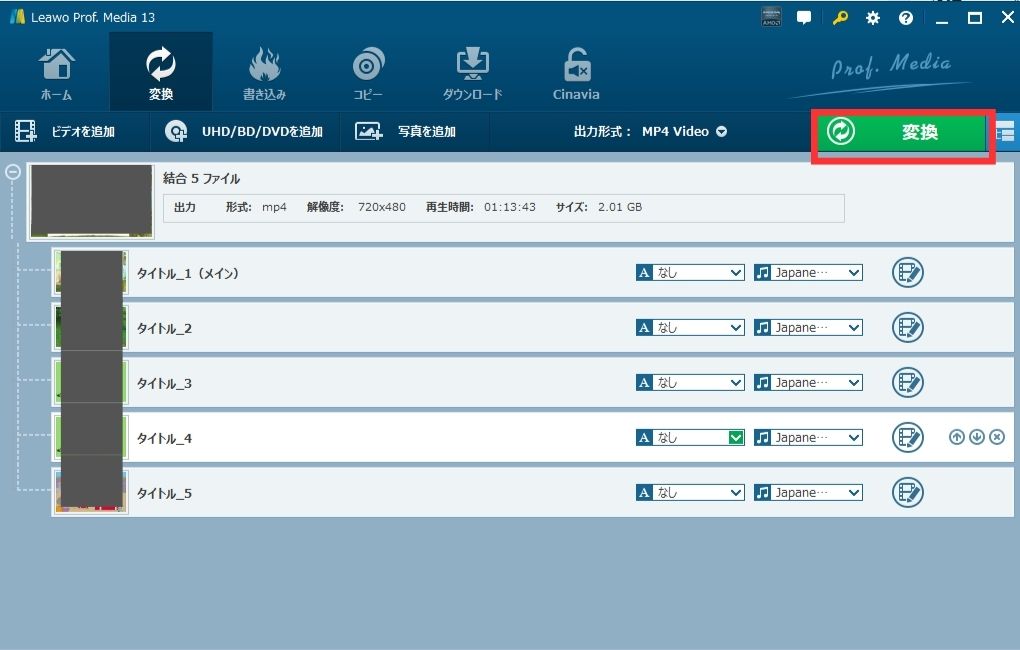Move タイトル_4 down with arrow icon
Viewport: 1020px width, 650px height.
976,437
